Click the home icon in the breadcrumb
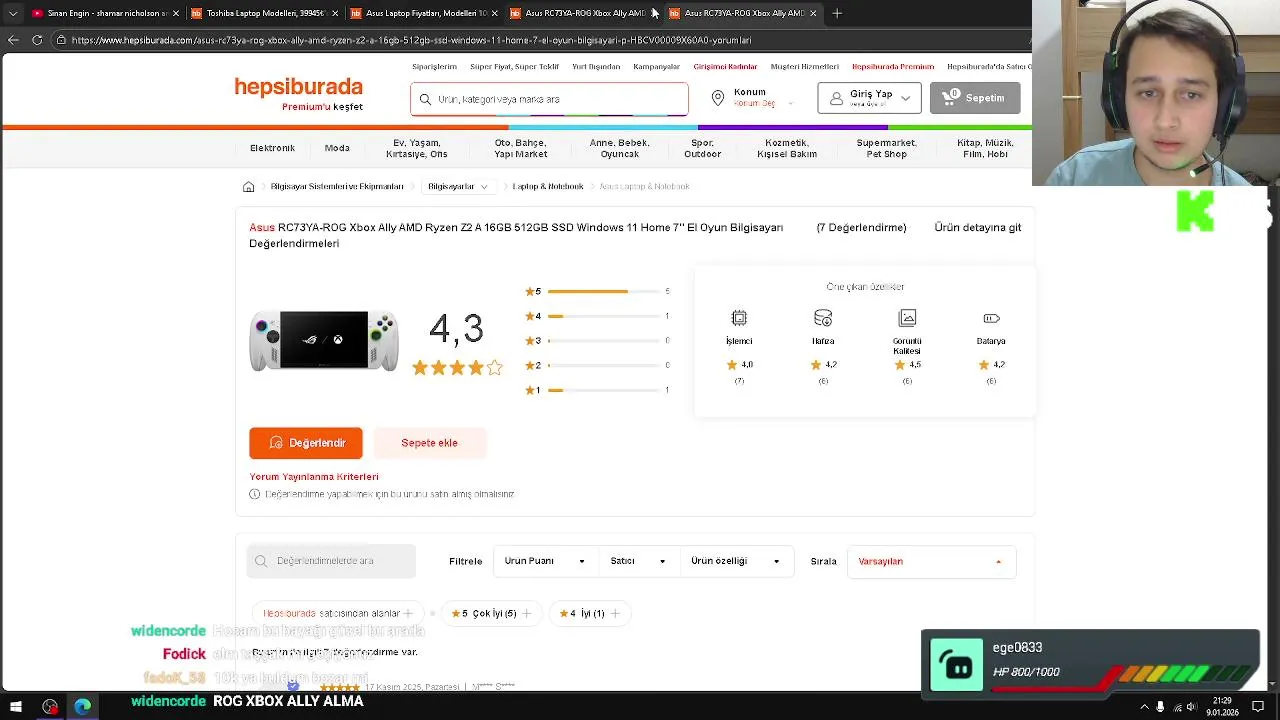 pyautogui.click(x=249, y=187)
